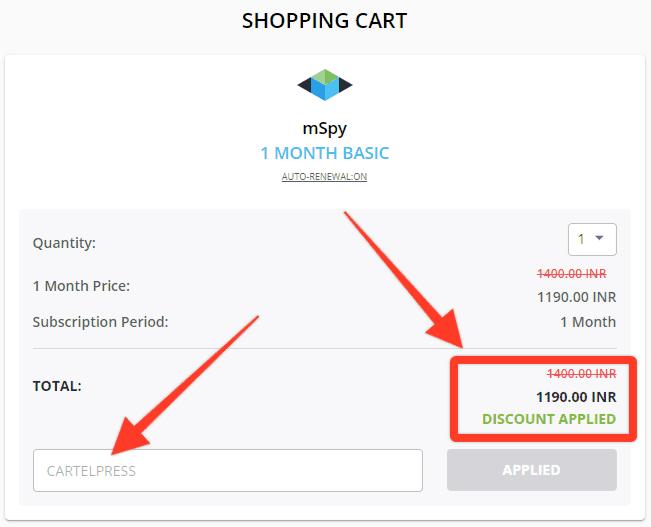The image size is (651, 527).
Task: Click the monthly 1190.00 INR price
Action: coord(577,297)
